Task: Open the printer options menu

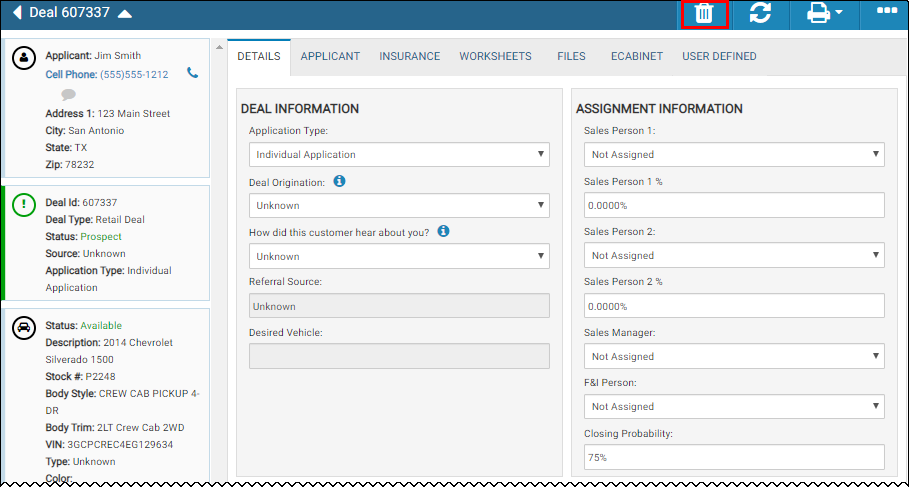Action: tap(824, 13)
